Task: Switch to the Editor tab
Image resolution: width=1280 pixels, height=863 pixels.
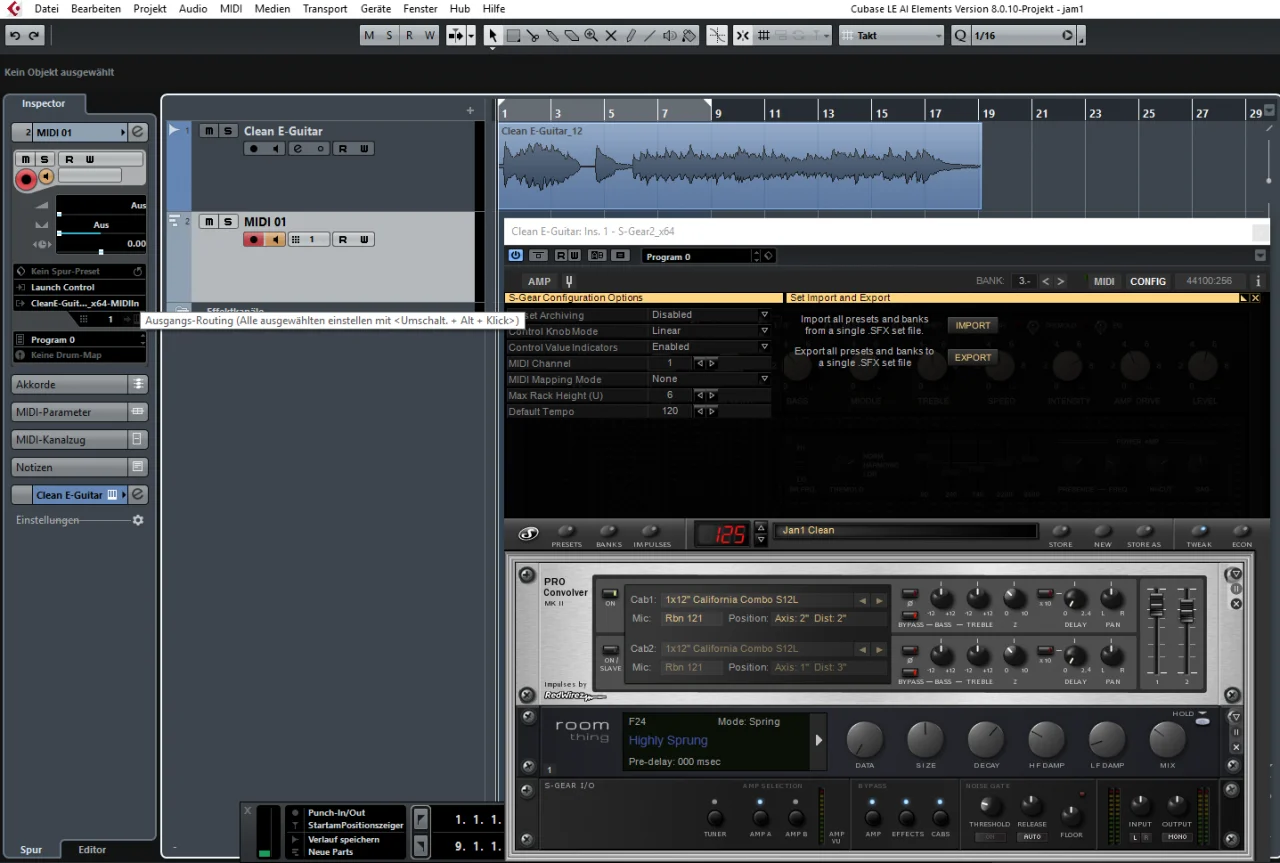Action: click(92, 850)
